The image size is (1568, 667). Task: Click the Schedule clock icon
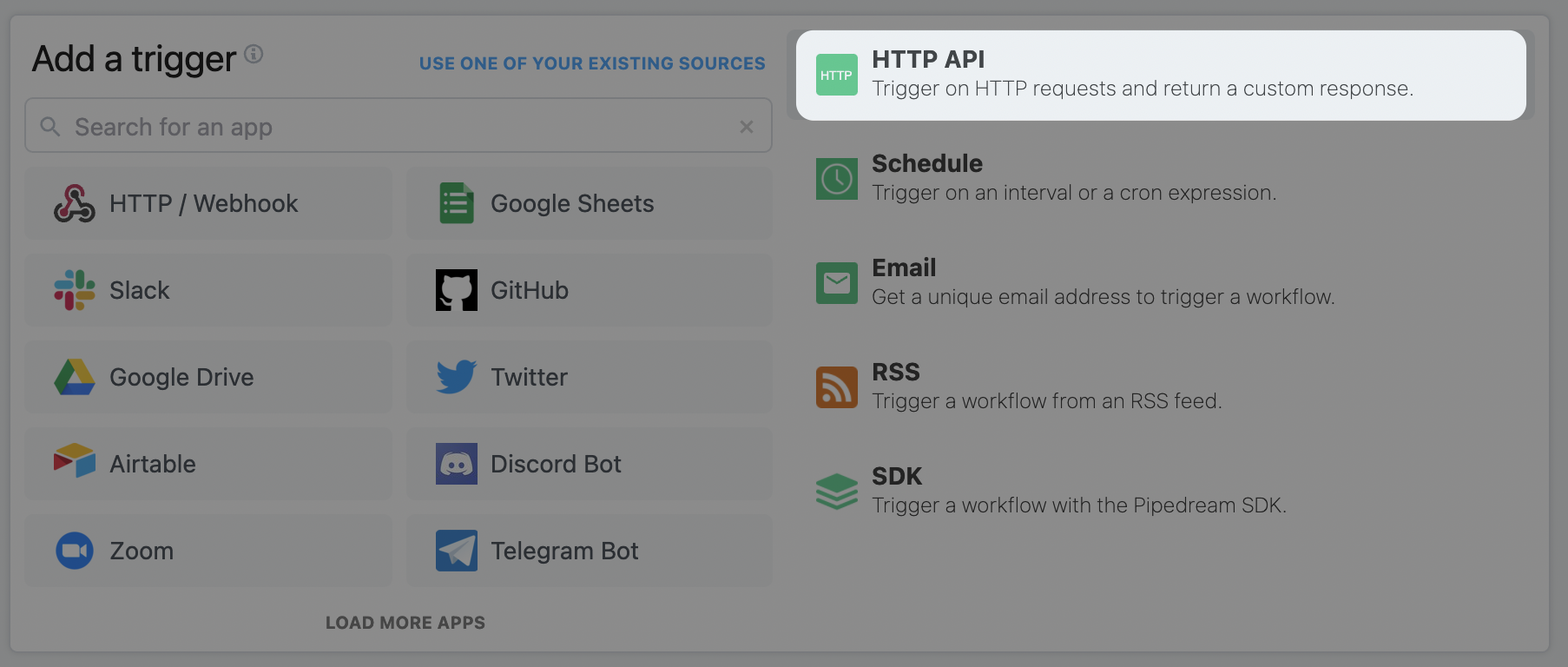(837, 179)
